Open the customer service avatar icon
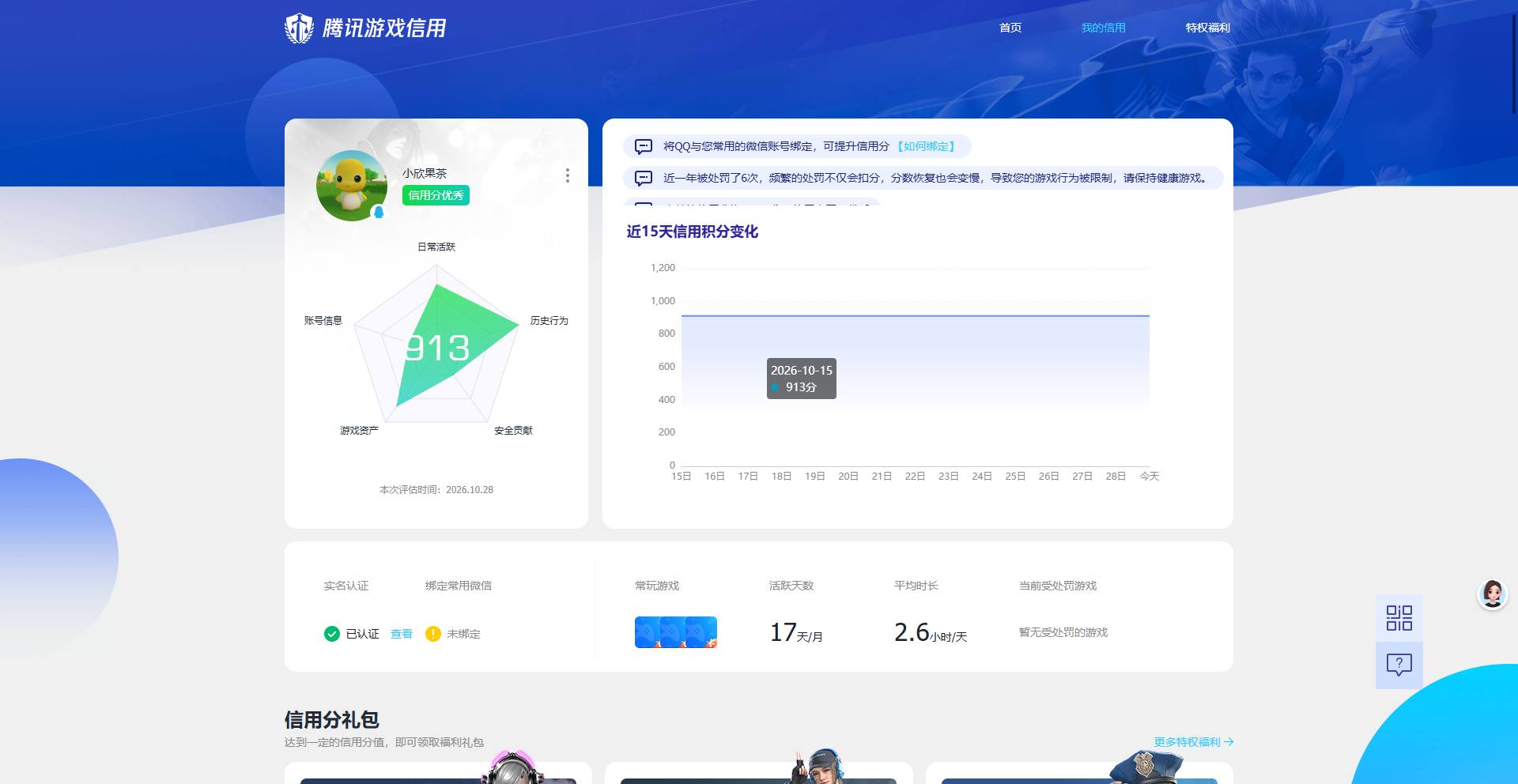 [x=1493, y=594]
